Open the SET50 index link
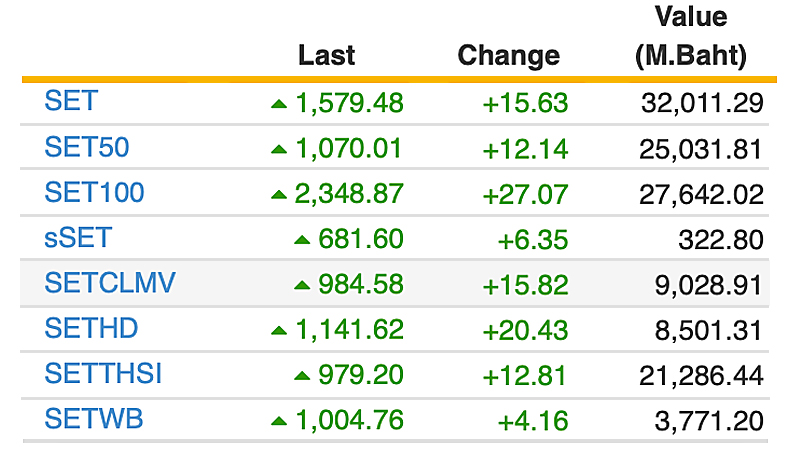 point(87,147)
